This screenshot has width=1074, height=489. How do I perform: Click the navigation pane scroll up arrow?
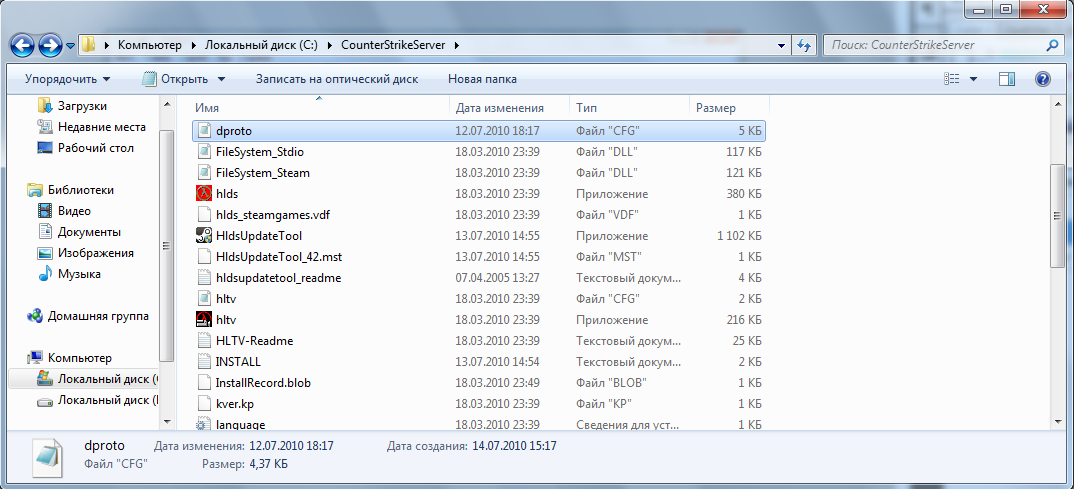(166, 105)
